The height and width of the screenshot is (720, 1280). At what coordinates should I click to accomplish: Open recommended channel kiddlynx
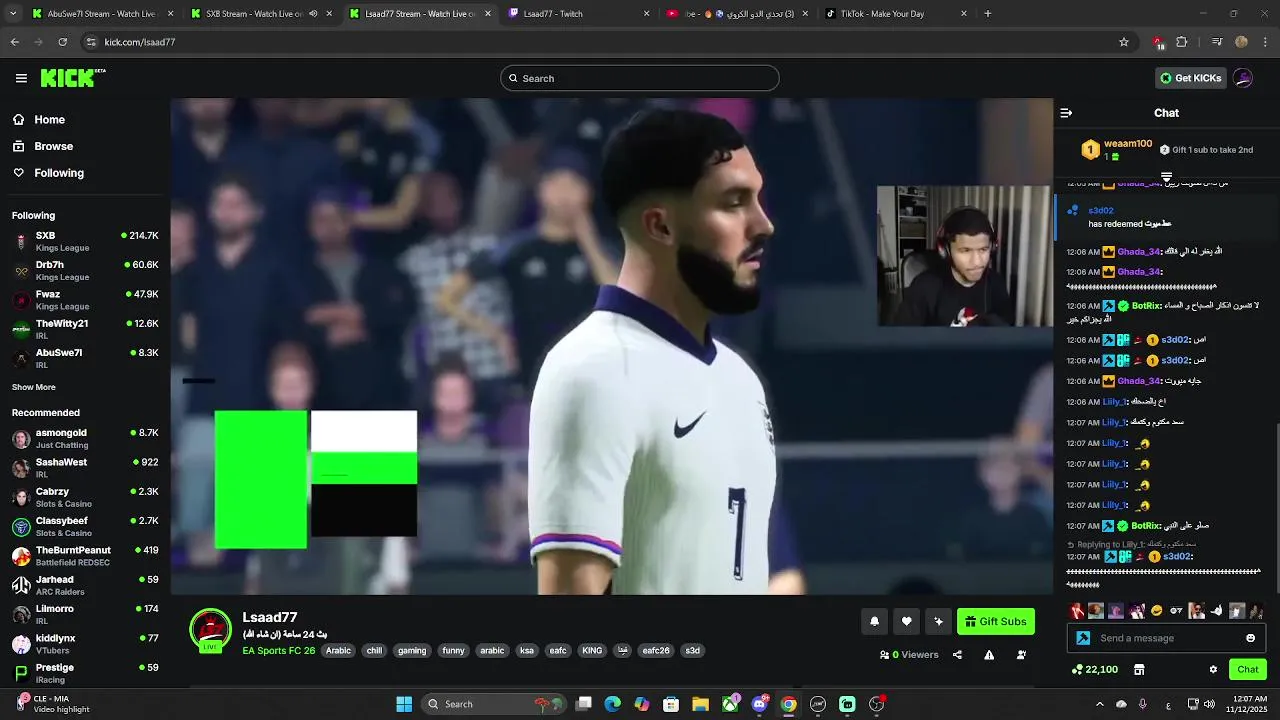click(85, 643)
